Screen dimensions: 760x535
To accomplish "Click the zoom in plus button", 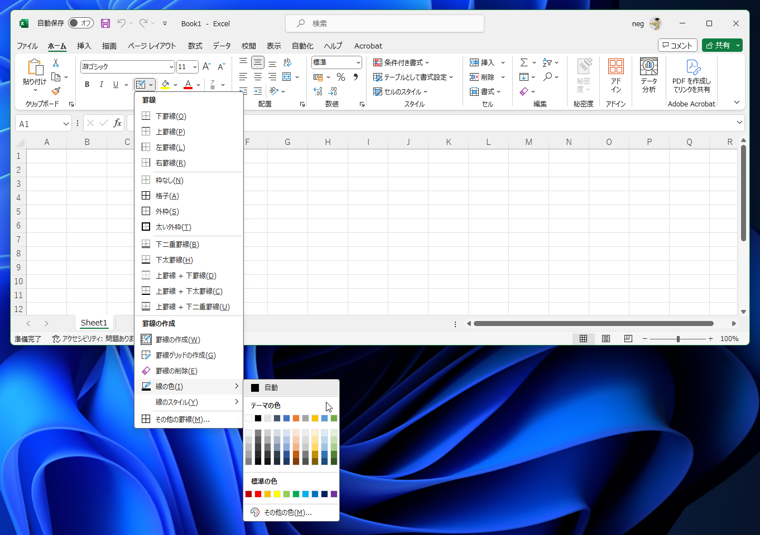I will tap(711, 339).
